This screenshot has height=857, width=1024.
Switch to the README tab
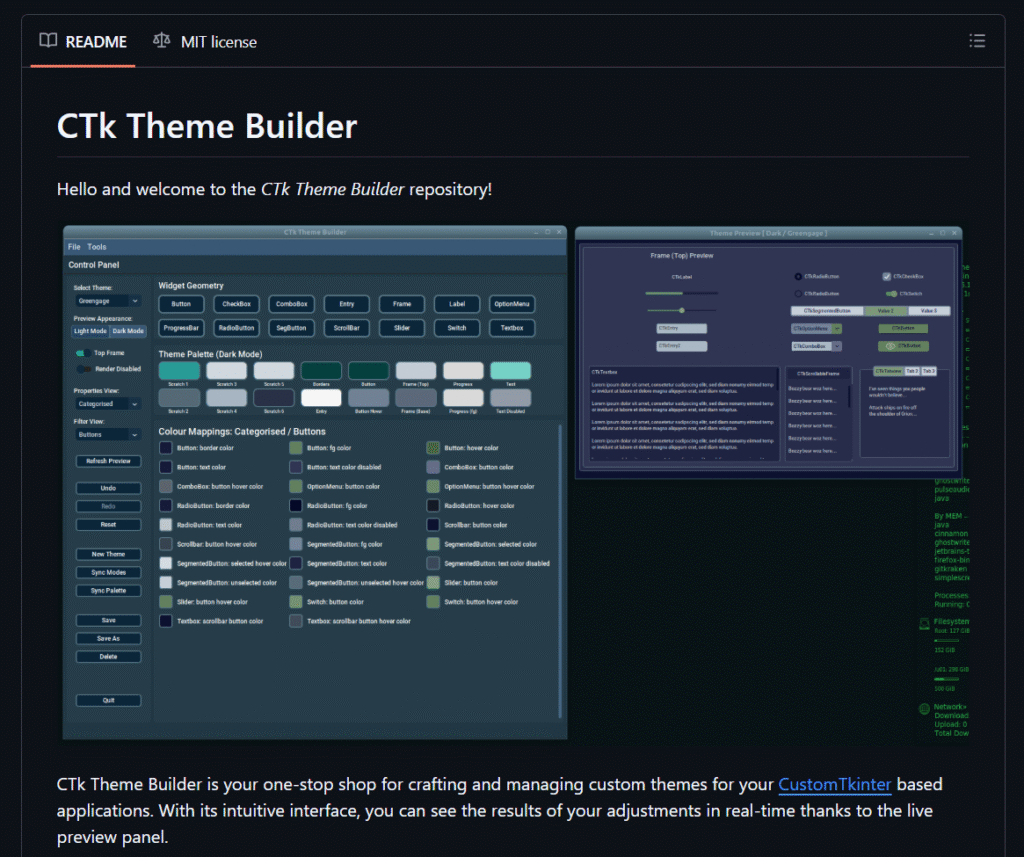(x=83, y=42)
